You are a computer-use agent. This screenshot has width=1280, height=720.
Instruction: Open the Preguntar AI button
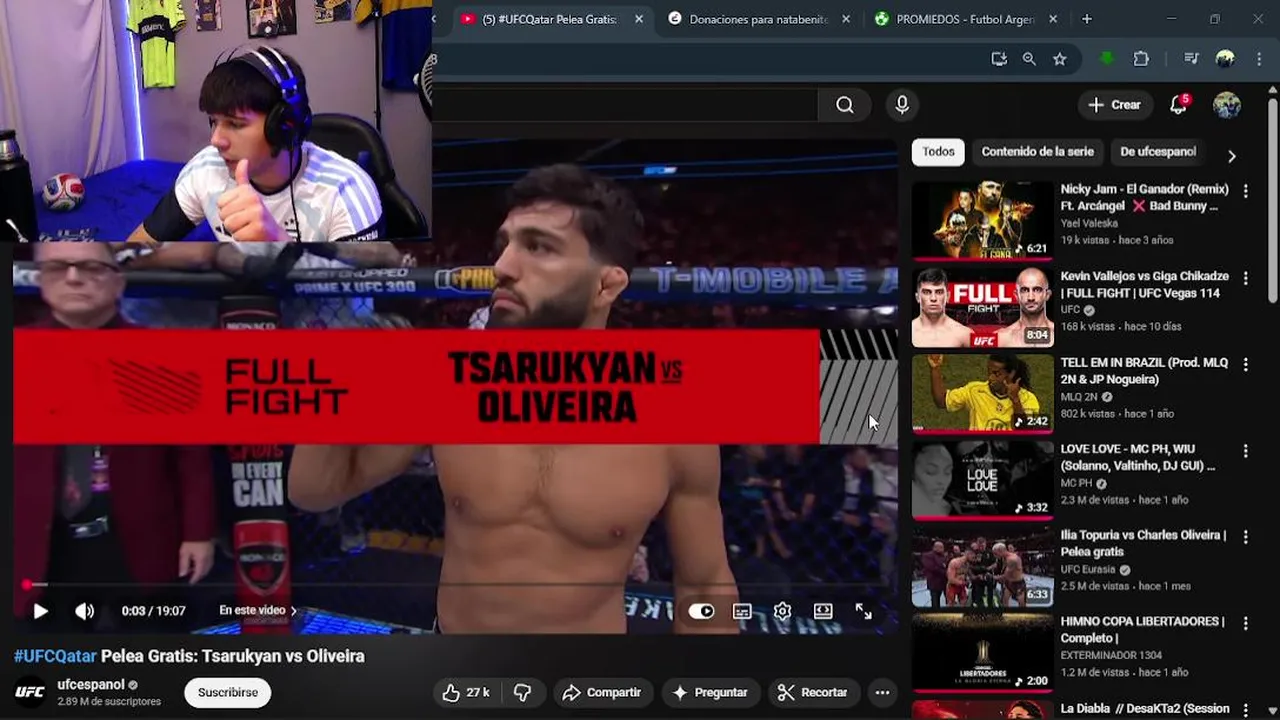click(710, 692)
